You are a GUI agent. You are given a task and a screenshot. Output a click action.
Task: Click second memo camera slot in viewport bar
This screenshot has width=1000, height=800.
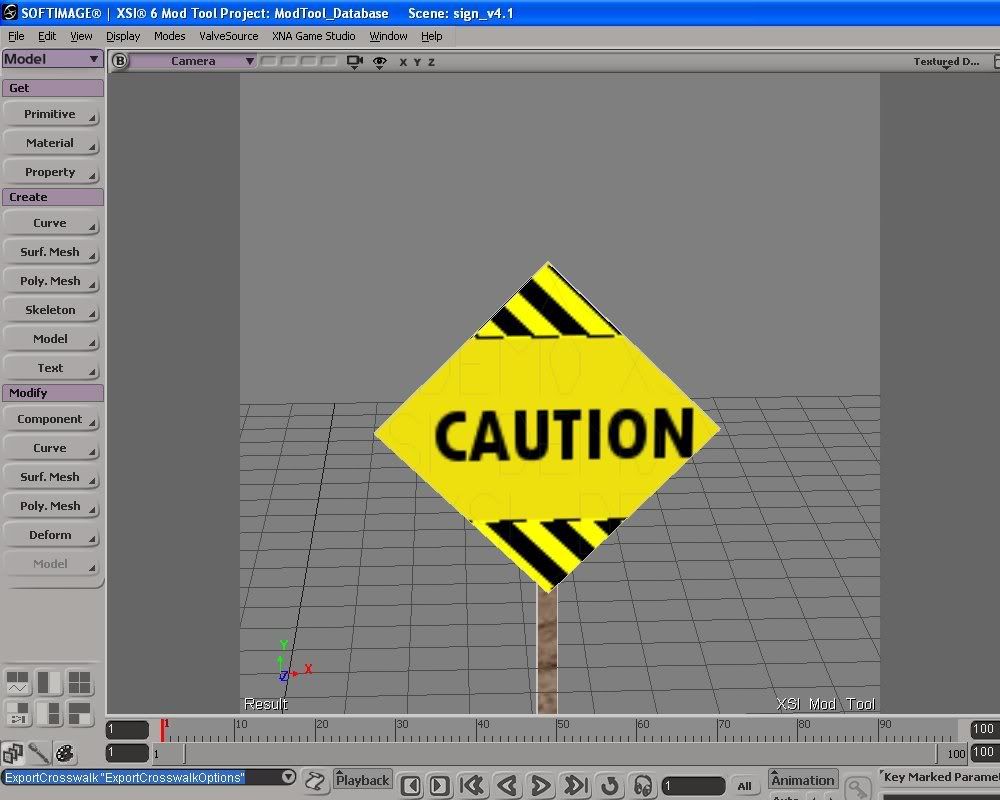289,61
